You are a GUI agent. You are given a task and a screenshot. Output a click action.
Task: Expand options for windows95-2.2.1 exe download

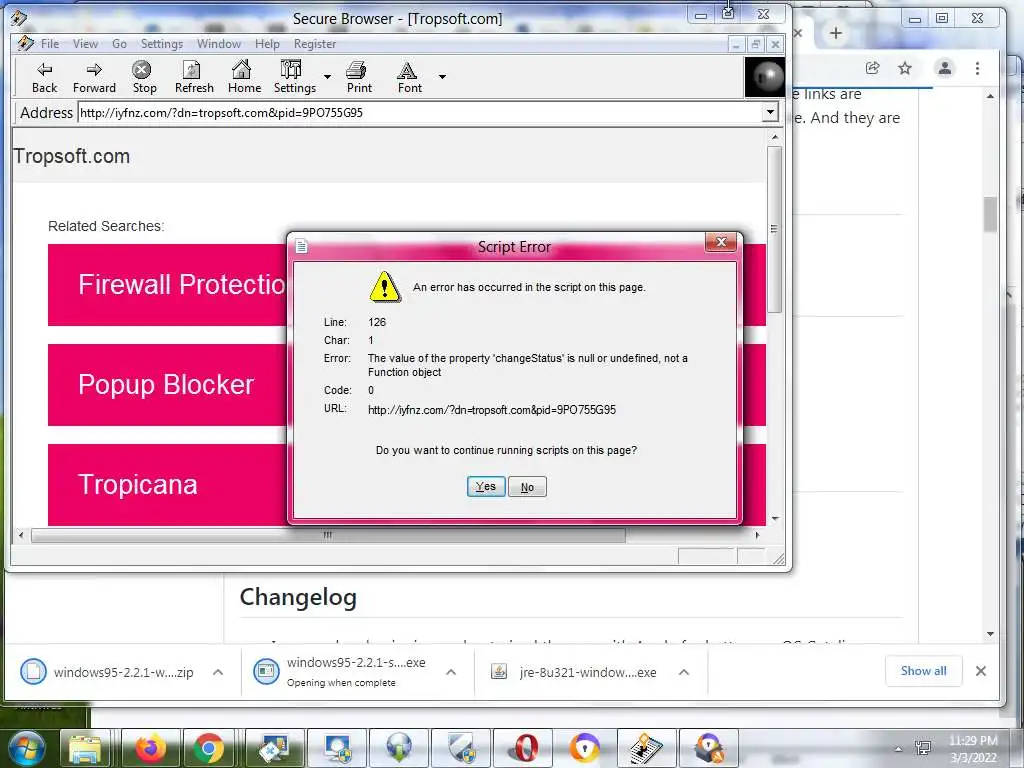451,672
